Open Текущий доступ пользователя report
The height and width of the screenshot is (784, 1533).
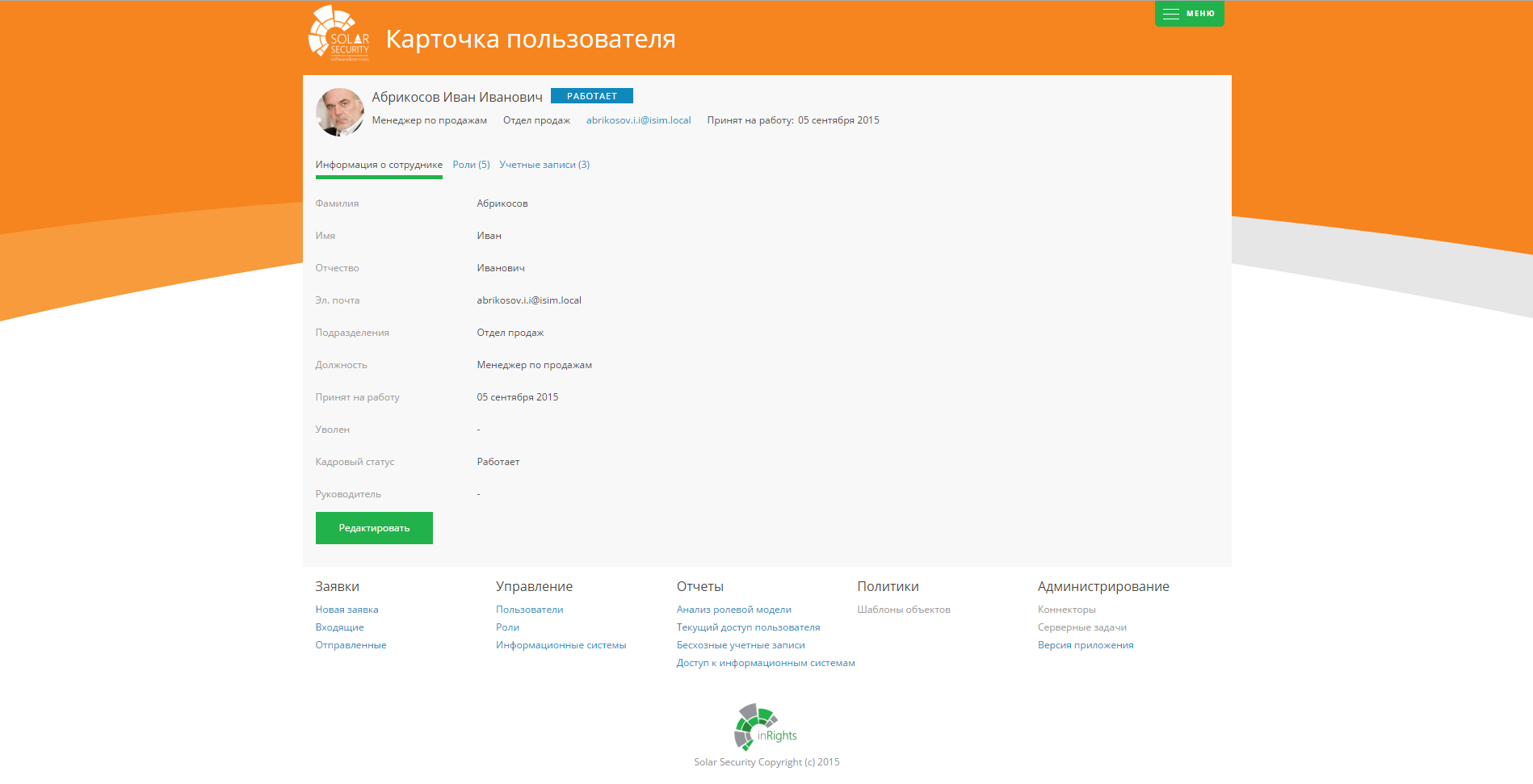click(748, 627)
